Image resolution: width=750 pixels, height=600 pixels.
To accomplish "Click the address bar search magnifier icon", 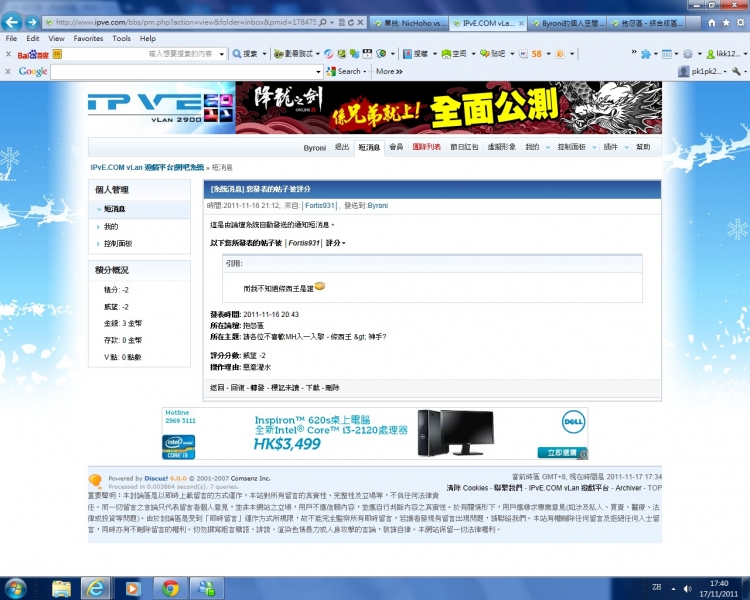I will click(x=323, y=22).
